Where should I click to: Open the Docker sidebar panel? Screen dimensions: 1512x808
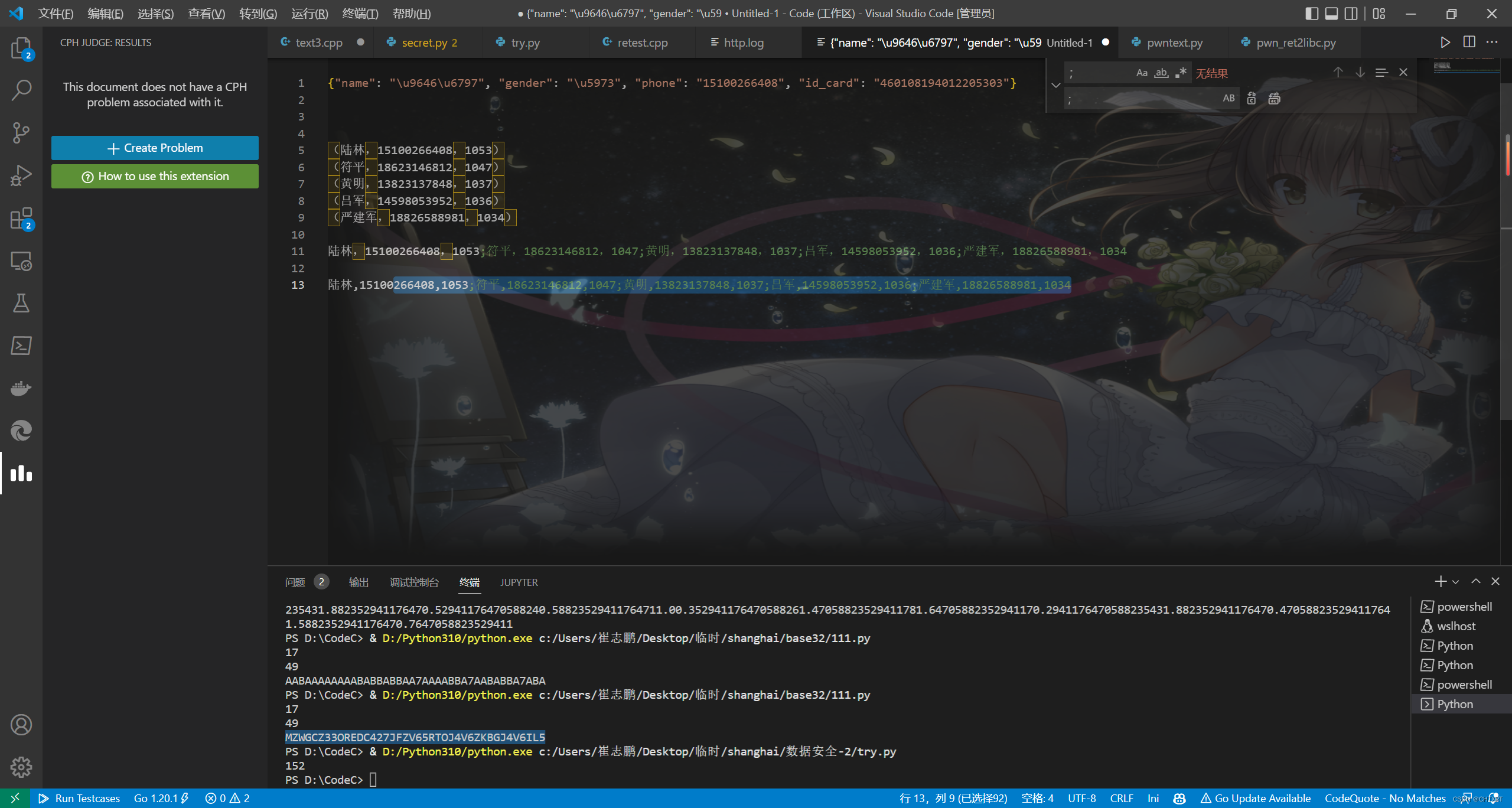pyautogui.click(x=21, y=388)
